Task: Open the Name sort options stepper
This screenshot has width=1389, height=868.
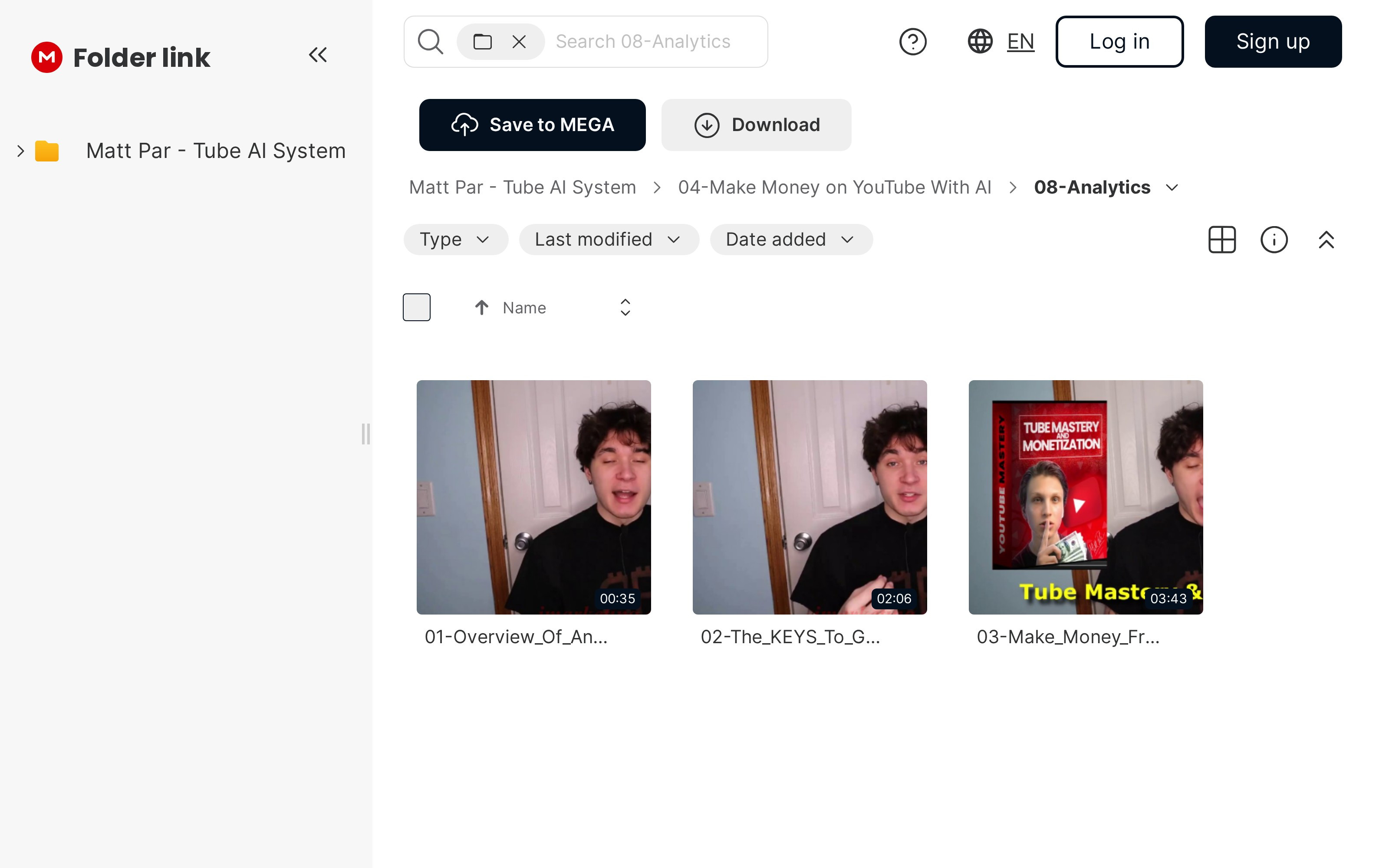Action: tap(625, 307)
